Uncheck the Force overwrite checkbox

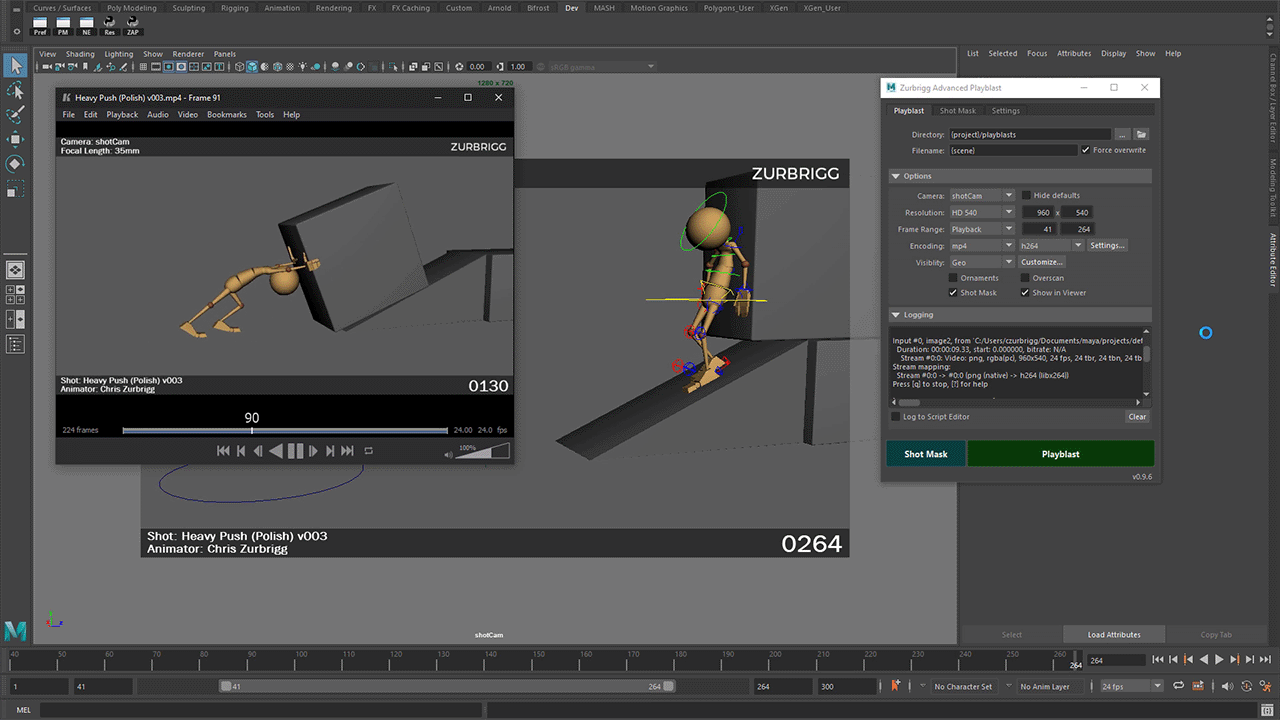[x=1086, y=150]
